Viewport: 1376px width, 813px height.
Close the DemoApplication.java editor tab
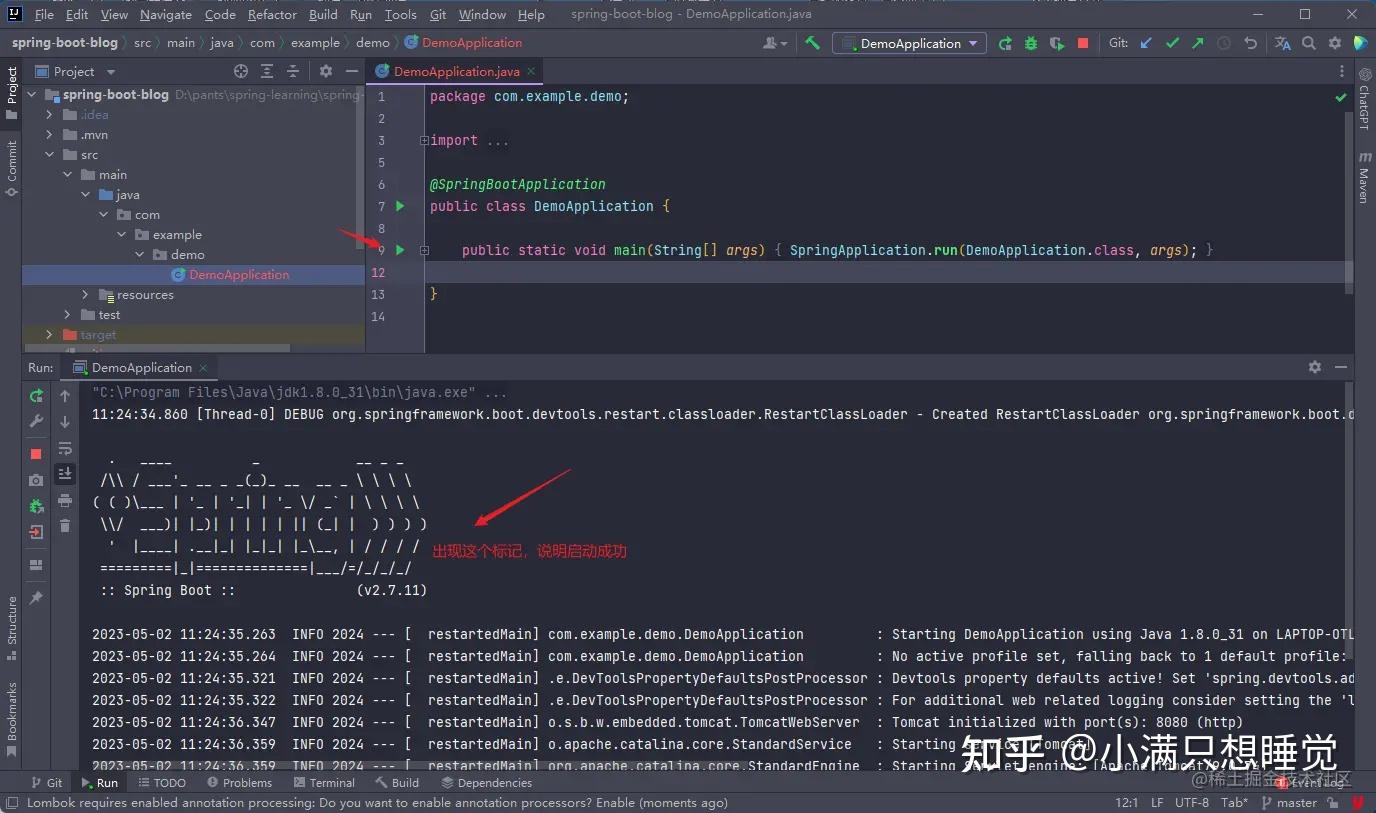click(x=531, y=71)
